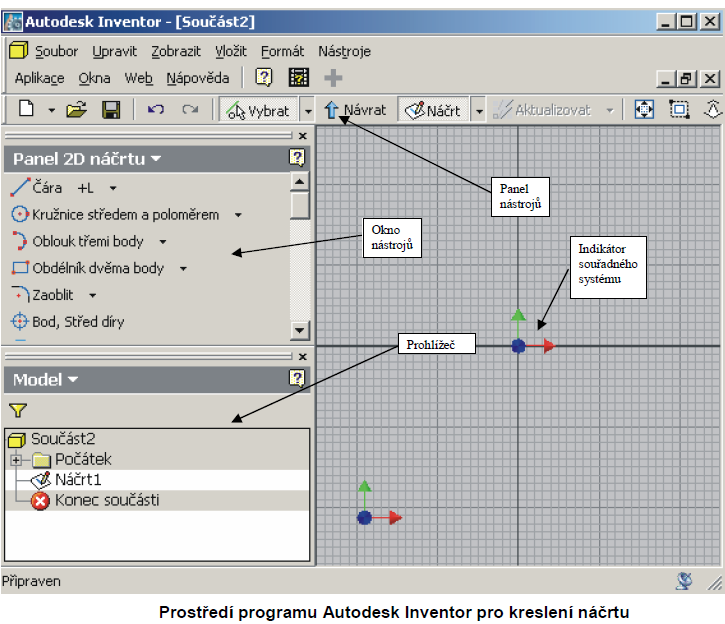Select Kružnice středem a poloměrem tool
725x624 pixels.
click(115, 214)
